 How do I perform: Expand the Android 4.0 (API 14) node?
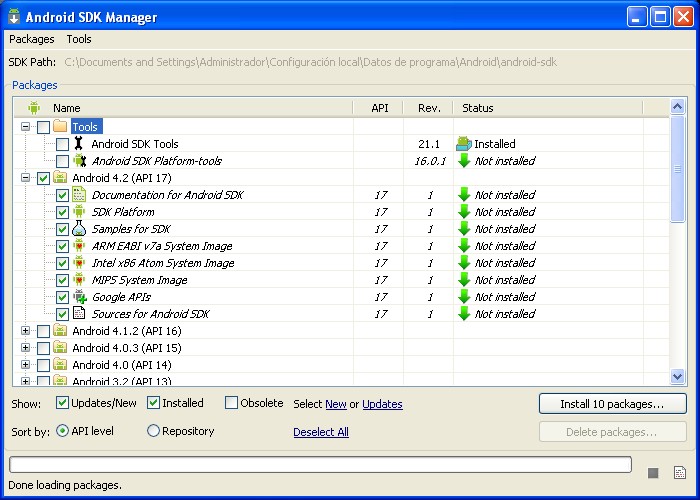(x=25, y=365)
